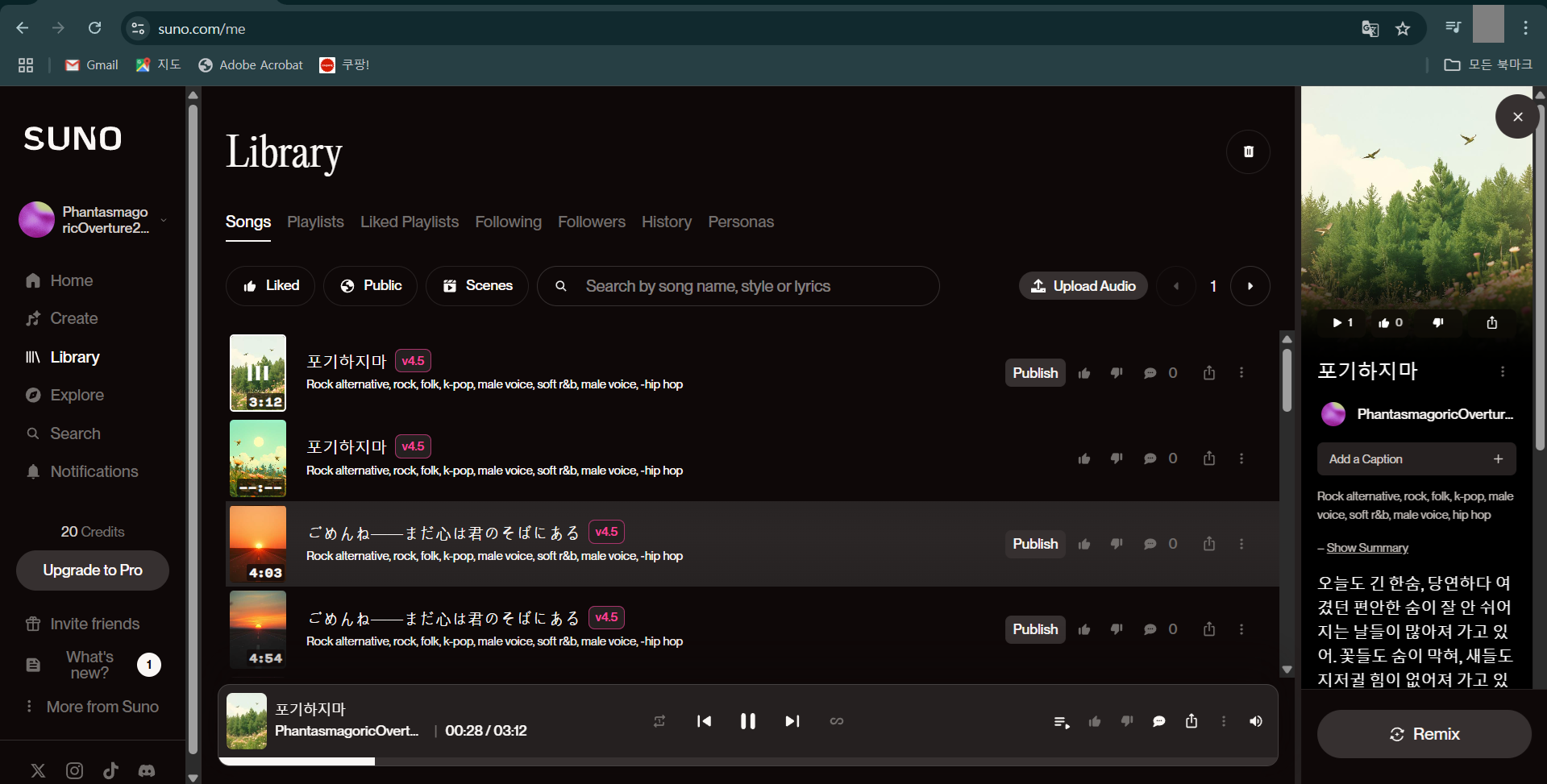Filter songs by Public
This screenshot has height=784, width=1547.
(x=371, y=286)
